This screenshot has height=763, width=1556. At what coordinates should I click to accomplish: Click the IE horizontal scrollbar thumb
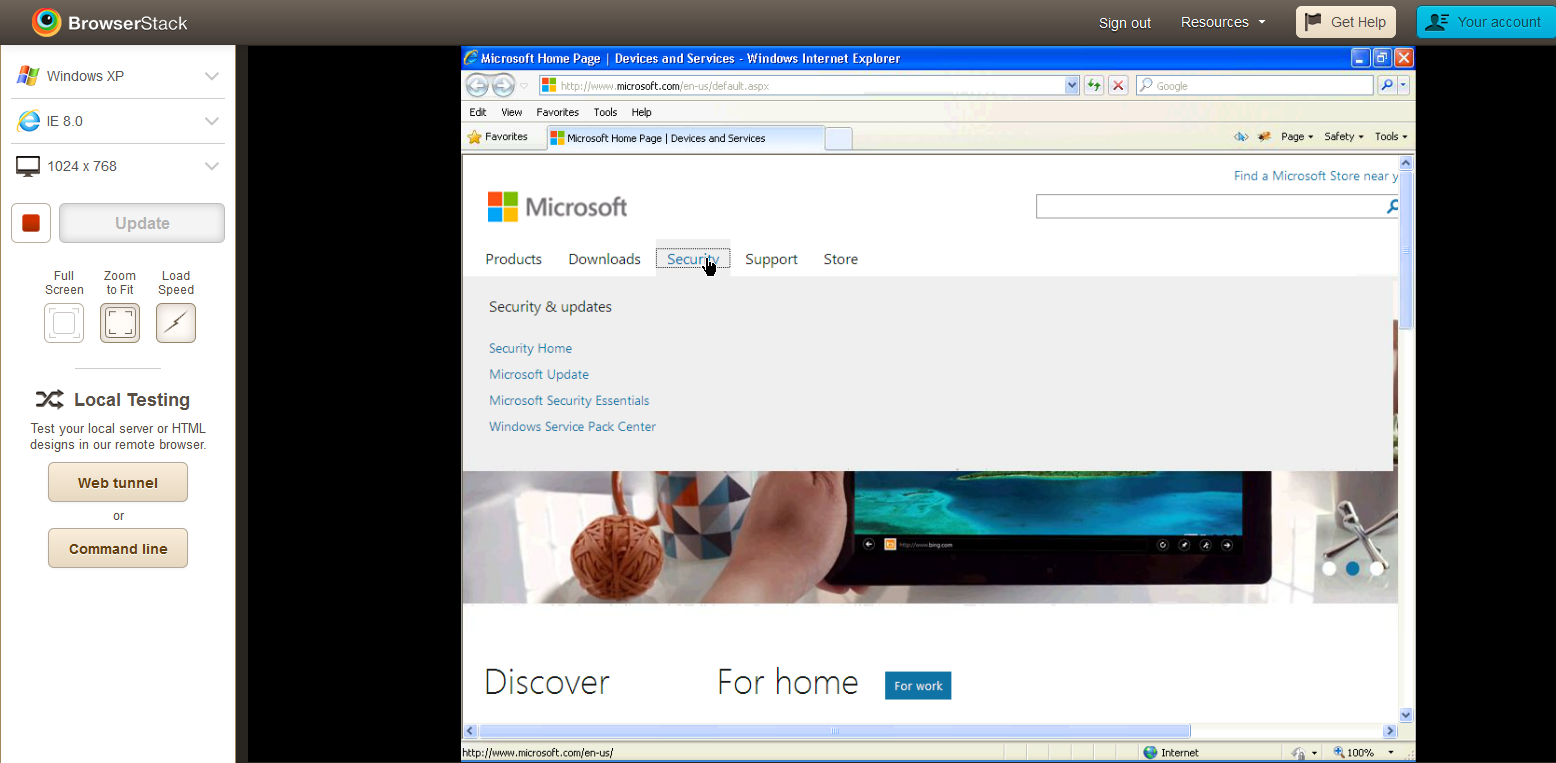click(834, 731)
